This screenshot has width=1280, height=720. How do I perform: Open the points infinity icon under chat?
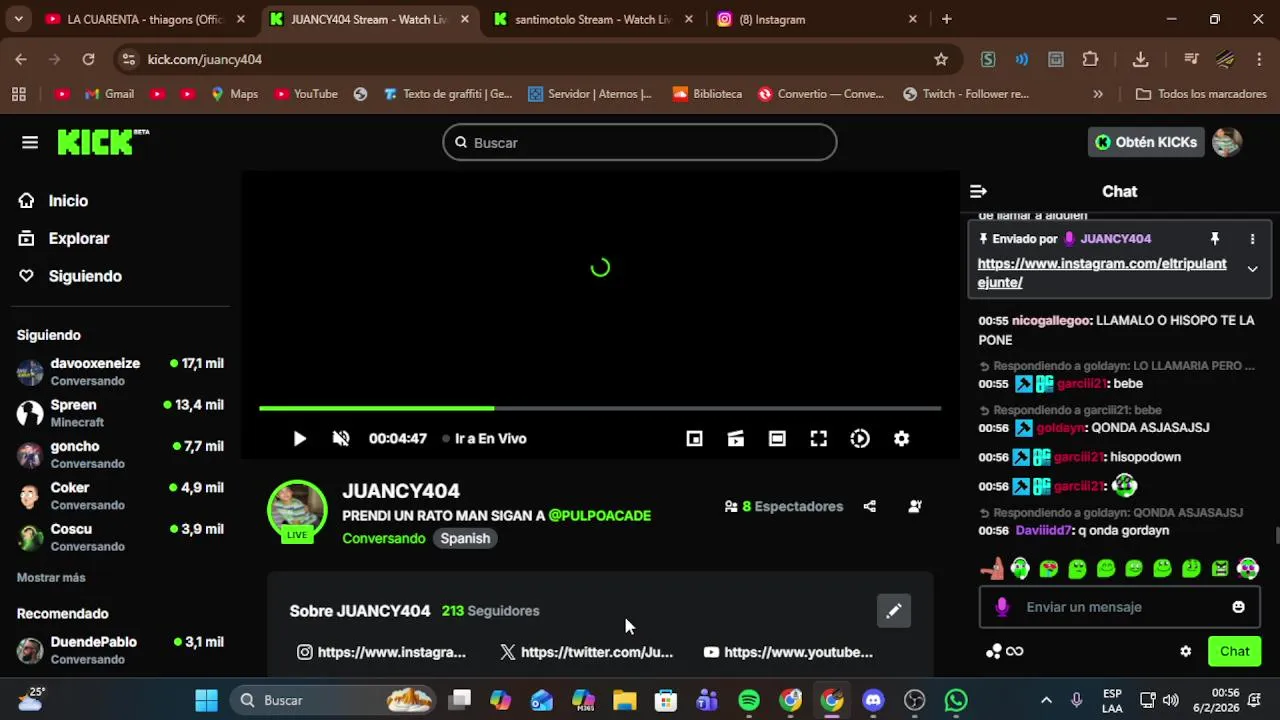(x=1005, y=651)
